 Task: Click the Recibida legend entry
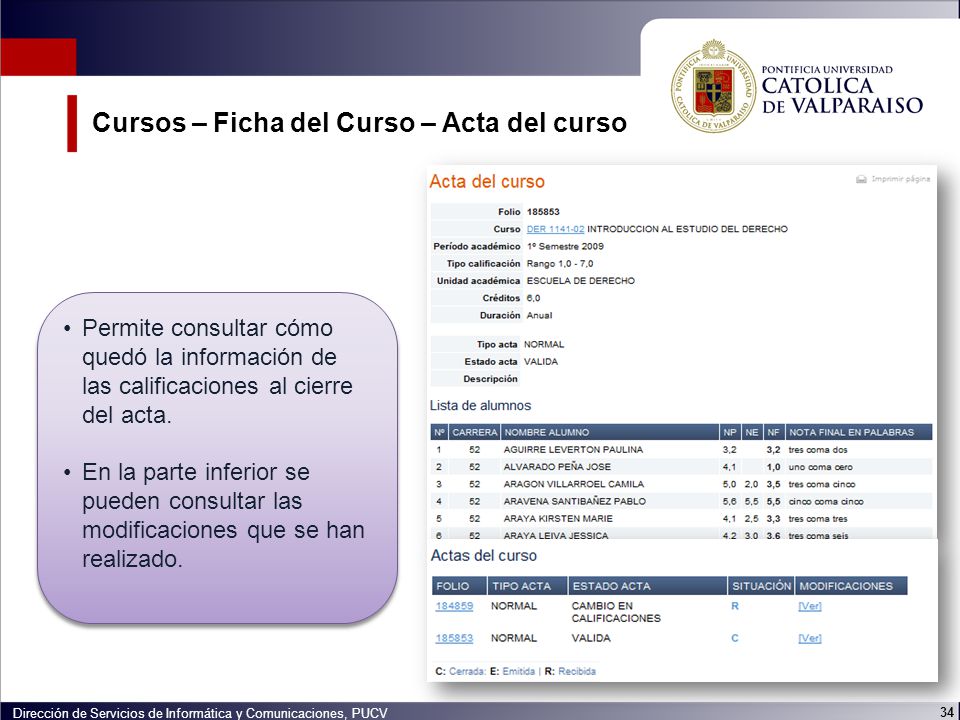(x=577, y=671)
